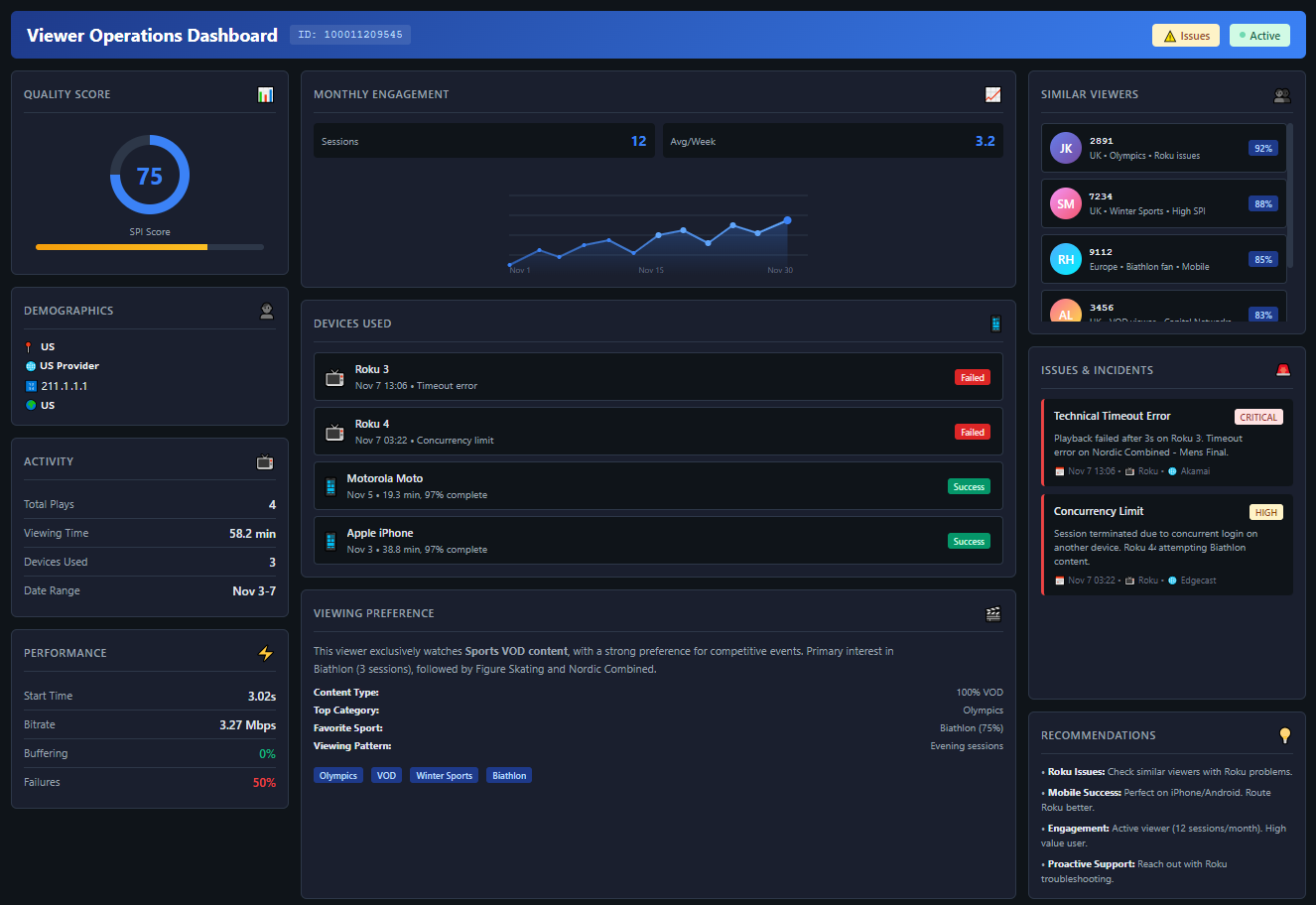Open the Technical Timeout Error incident card

click(x=1166, y=443)
